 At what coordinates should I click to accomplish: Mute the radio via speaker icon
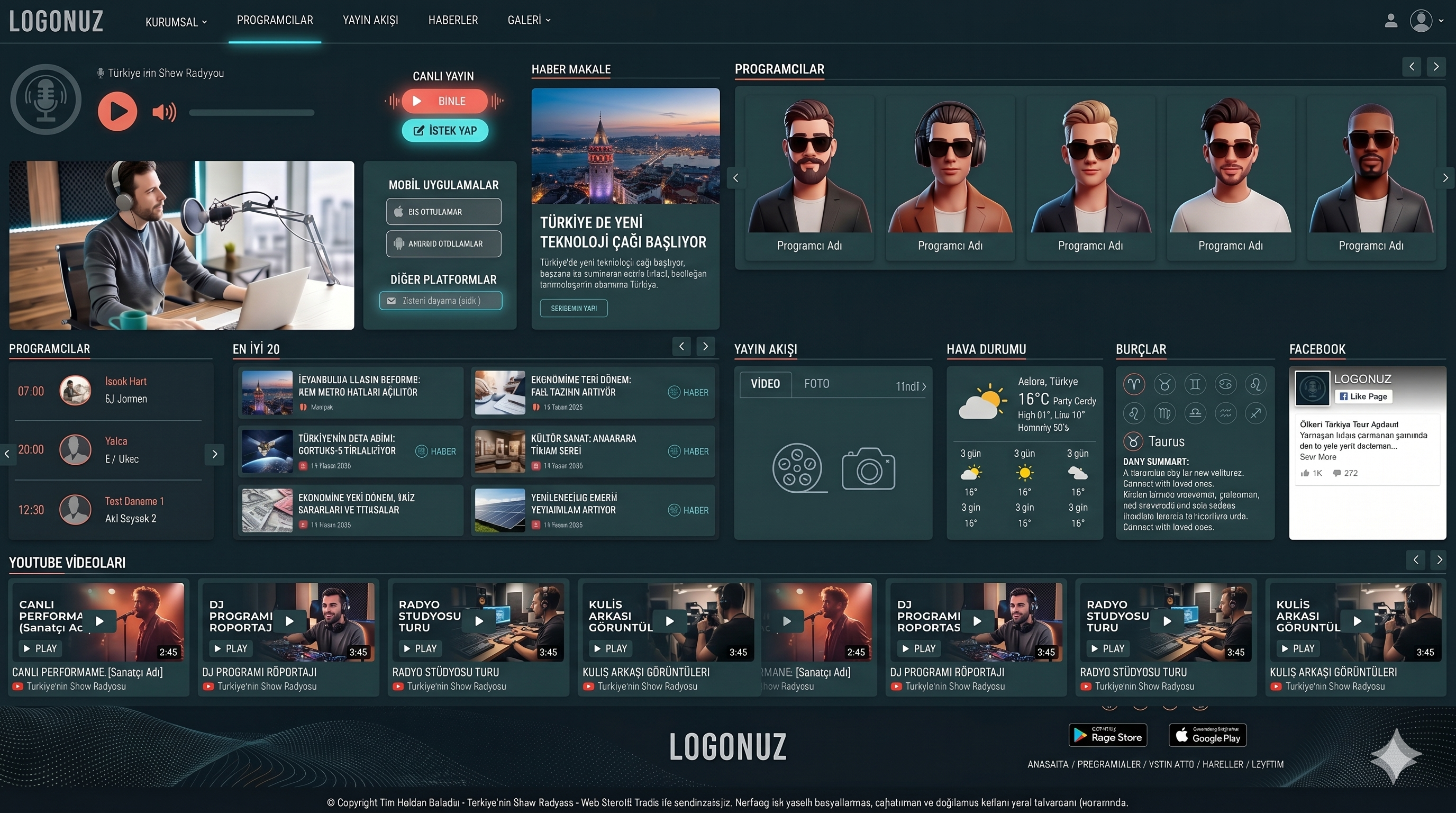(164, 112)
